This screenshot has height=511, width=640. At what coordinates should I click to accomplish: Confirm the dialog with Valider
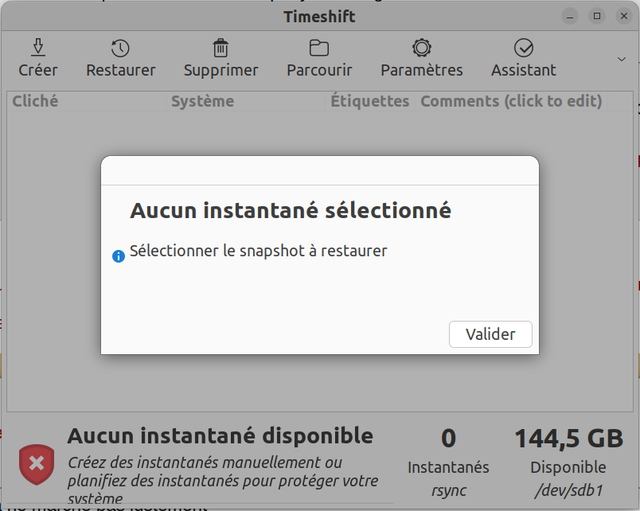pyautogui.click(x=491, y=334)
